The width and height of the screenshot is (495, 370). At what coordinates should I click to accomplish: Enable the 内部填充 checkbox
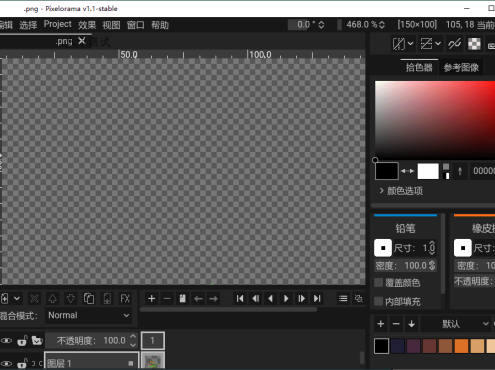pyautogui.click(x=379, y=301)
